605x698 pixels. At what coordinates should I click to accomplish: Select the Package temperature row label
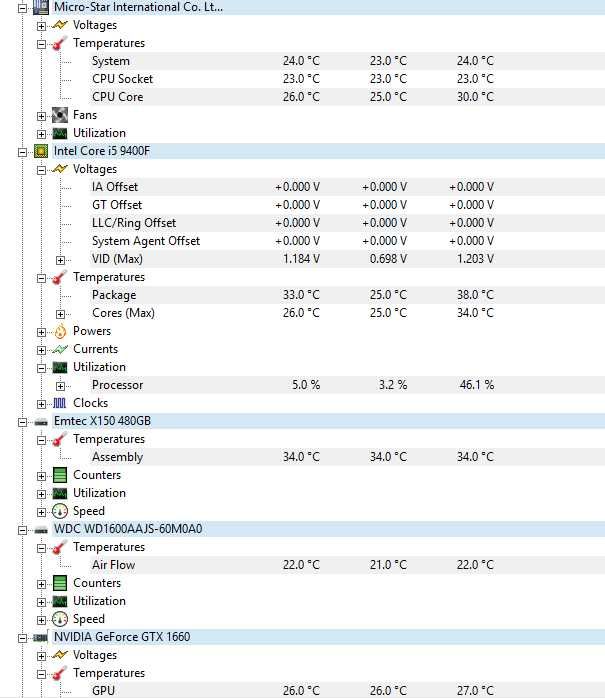pyautogui.click(x=114, y=295)
